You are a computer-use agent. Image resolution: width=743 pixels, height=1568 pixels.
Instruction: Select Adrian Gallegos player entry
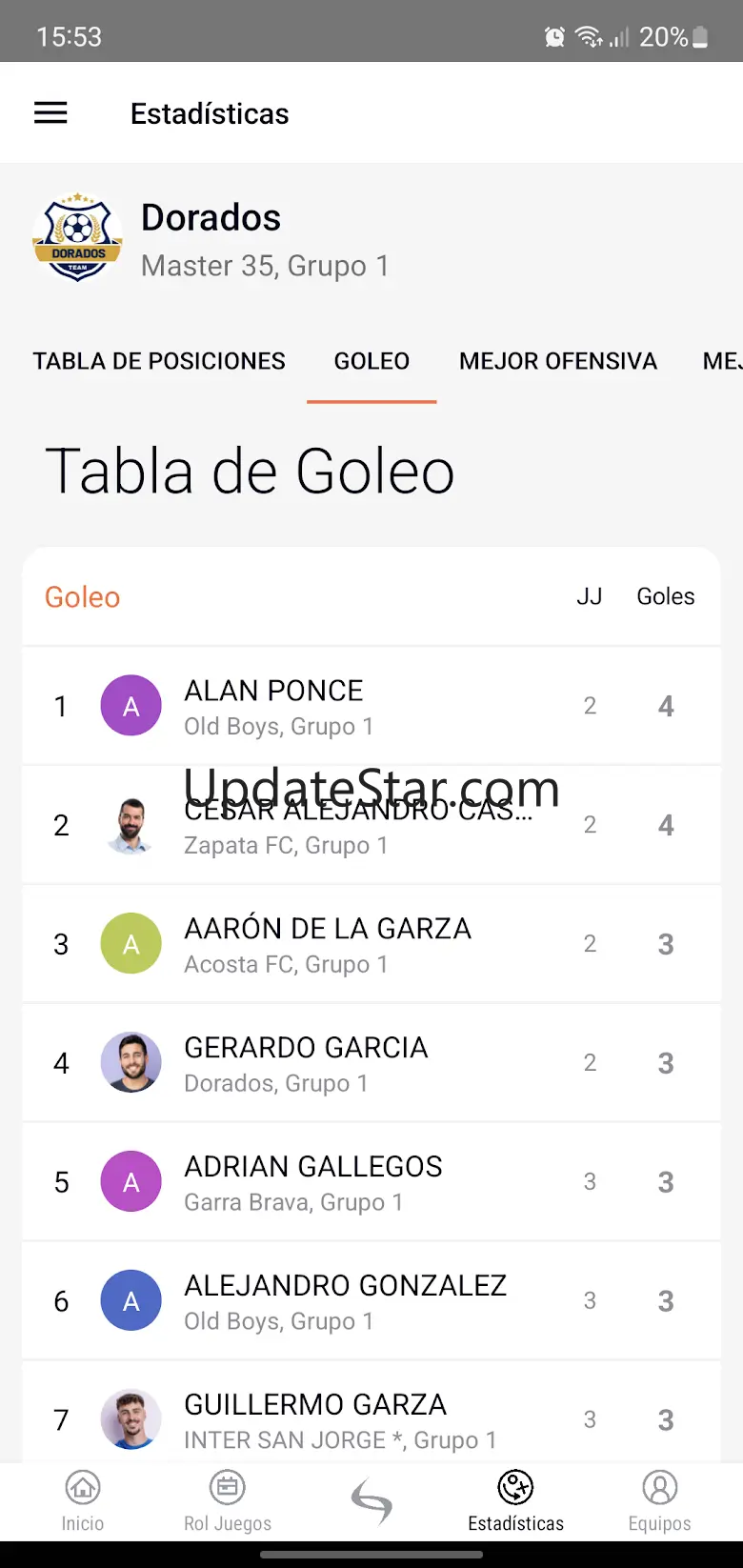coord(371,1182)
